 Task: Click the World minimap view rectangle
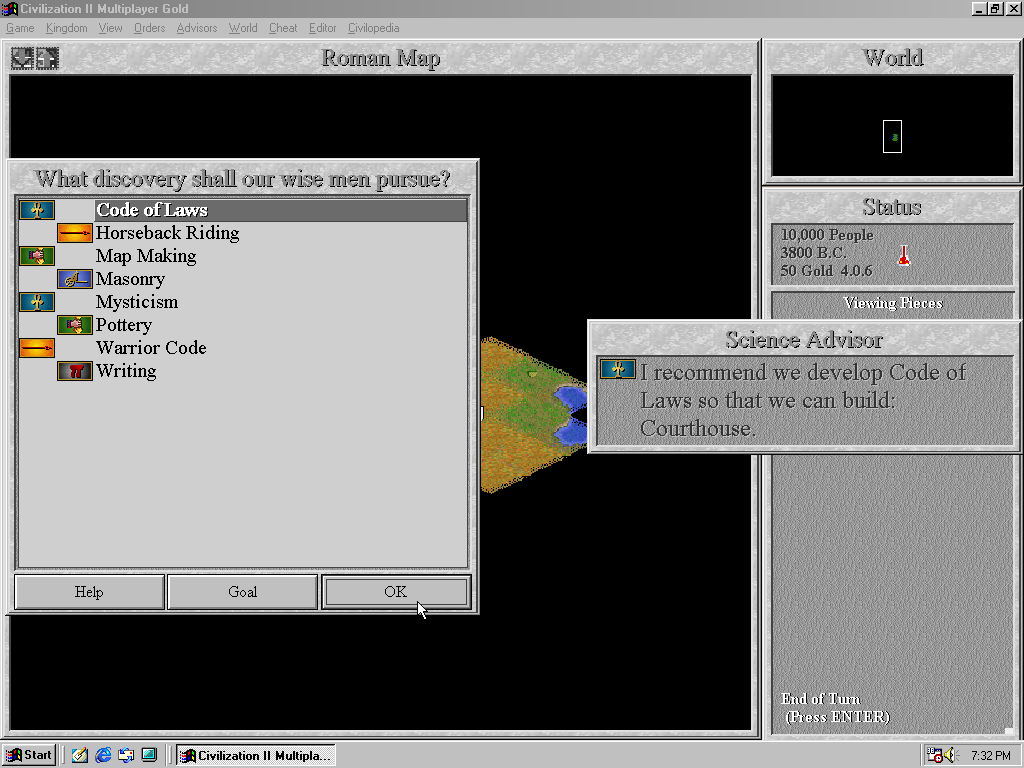pos(892,136)
